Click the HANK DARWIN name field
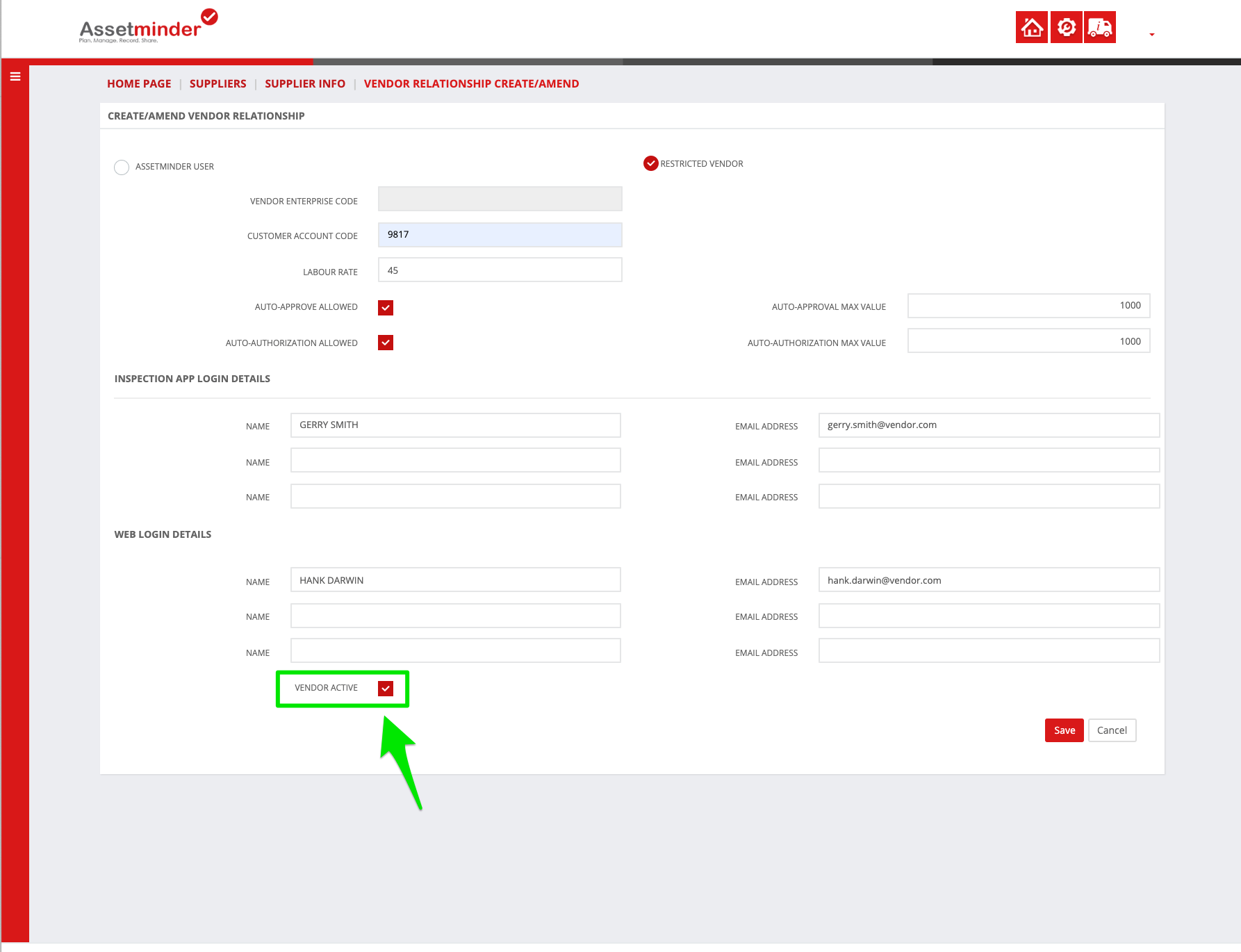Screen dimensions: 1241x952 (456, 580)
